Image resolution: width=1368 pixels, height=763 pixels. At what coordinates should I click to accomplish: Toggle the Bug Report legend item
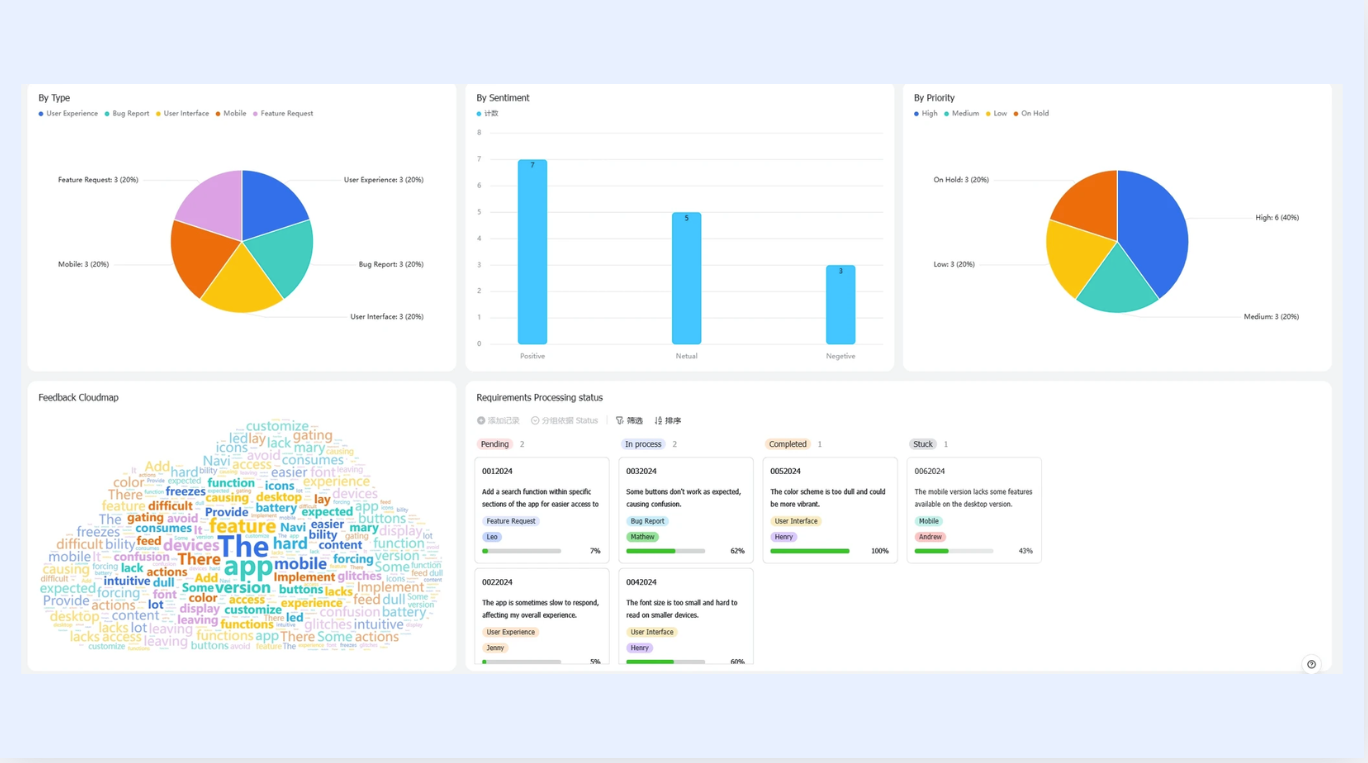tap(127, 114)
